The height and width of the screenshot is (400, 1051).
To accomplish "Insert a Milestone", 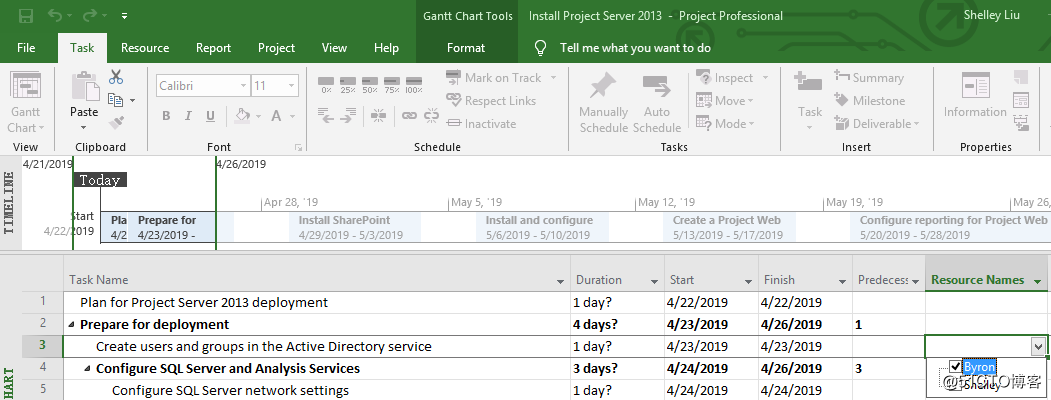I will (x=869, y=101).
